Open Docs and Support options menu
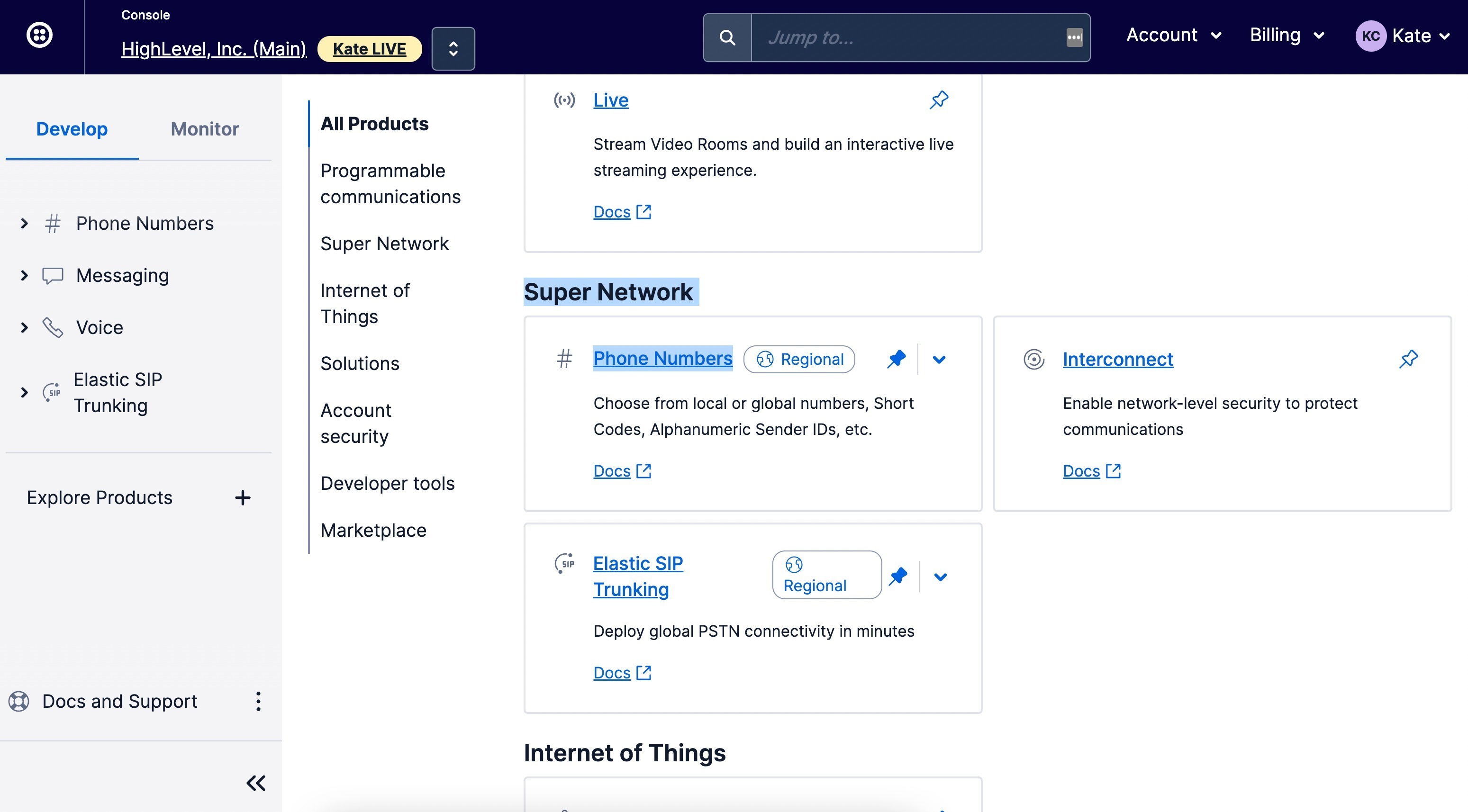The image size is (1468, 812). (258, 701)
